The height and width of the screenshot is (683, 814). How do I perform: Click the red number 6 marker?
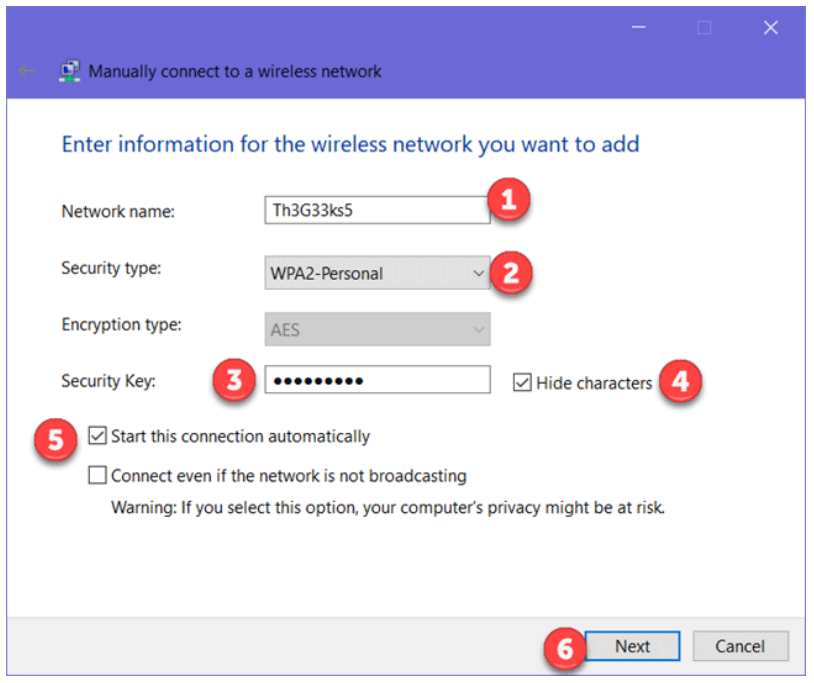point(565,649)
